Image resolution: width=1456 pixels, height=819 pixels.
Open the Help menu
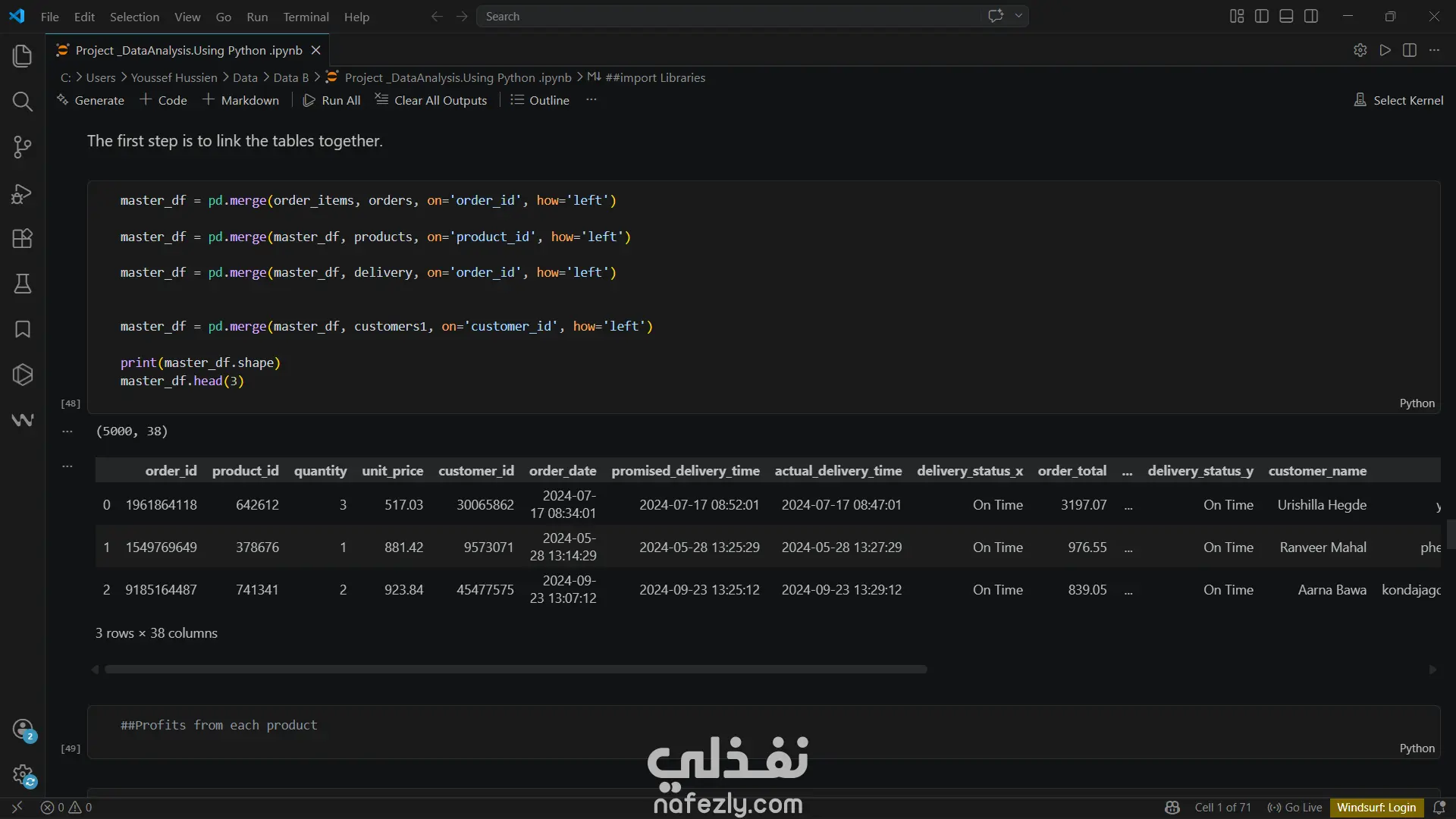[x=356, y=17]
